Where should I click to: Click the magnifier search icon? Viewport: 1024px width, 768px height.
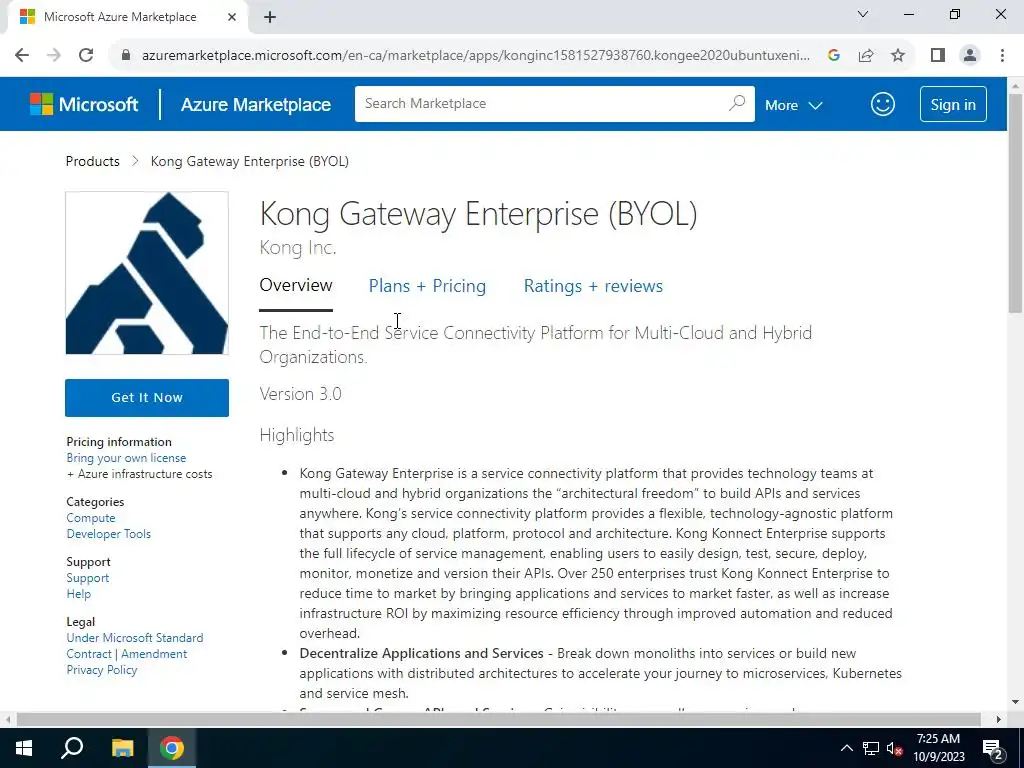tap(737, 103)
